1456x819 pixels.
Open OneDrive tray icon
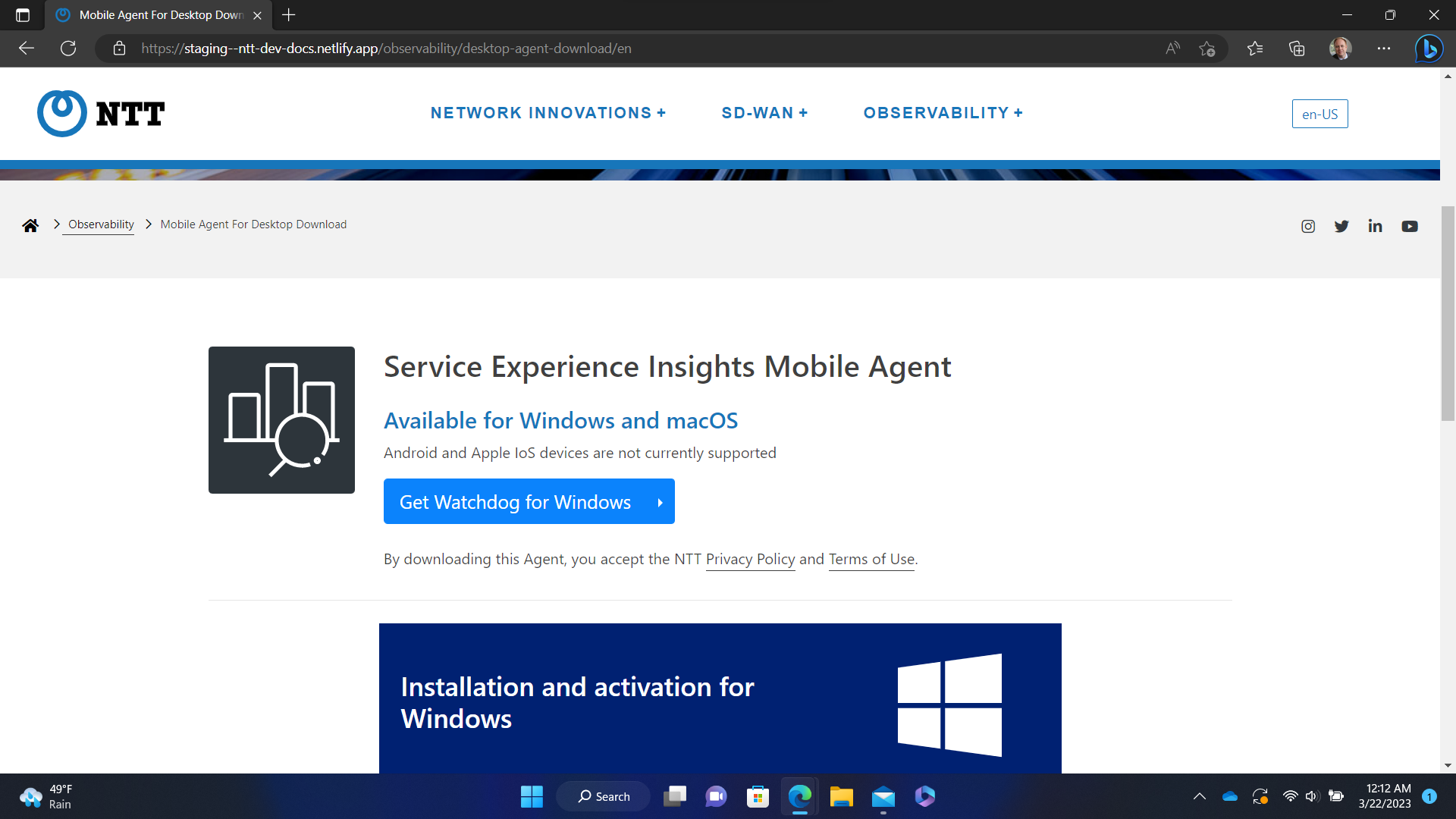pos(1230,796)
